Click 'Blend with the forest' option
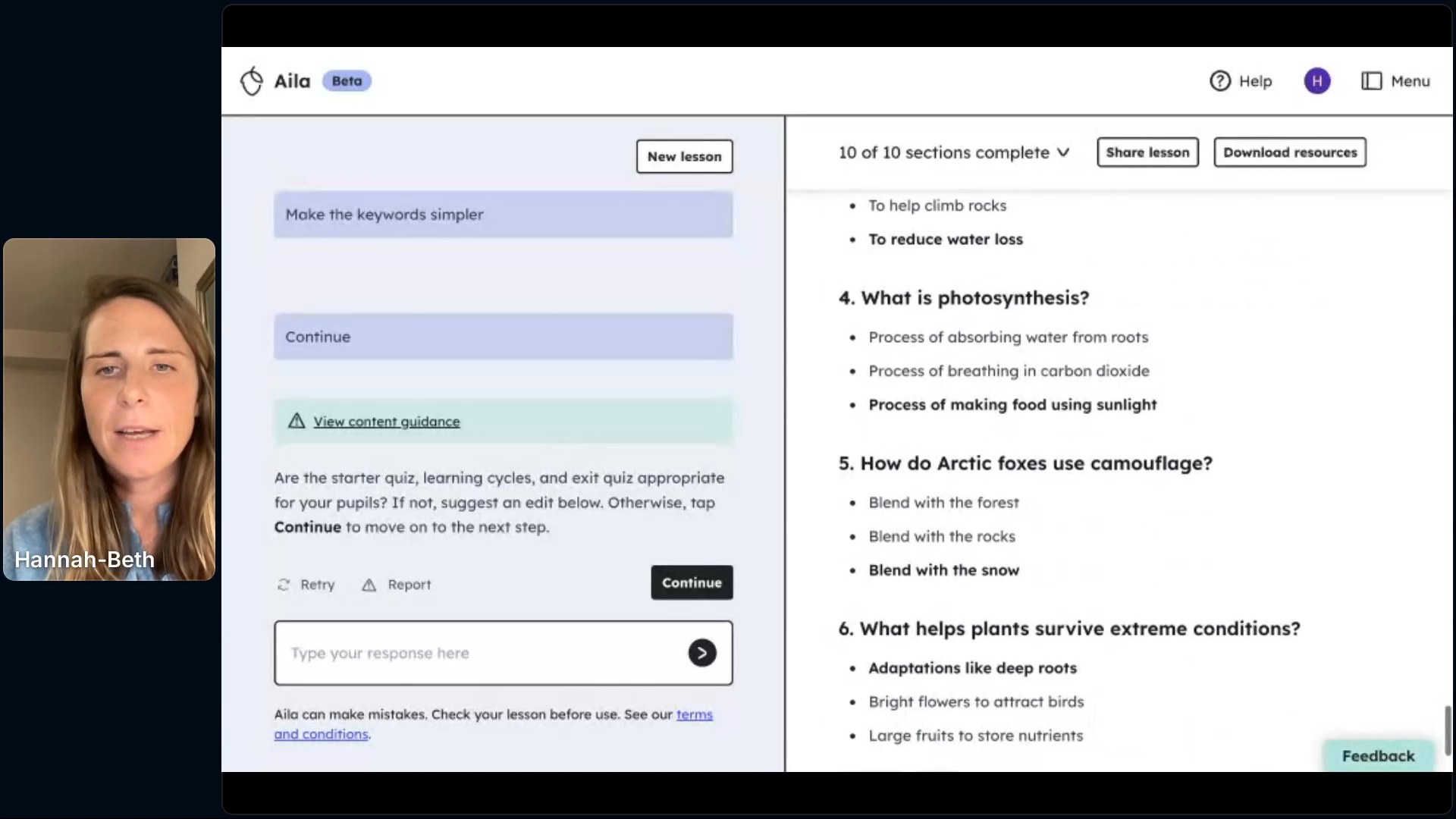Viewport: 1456px width, 819px height. (943, 503)
